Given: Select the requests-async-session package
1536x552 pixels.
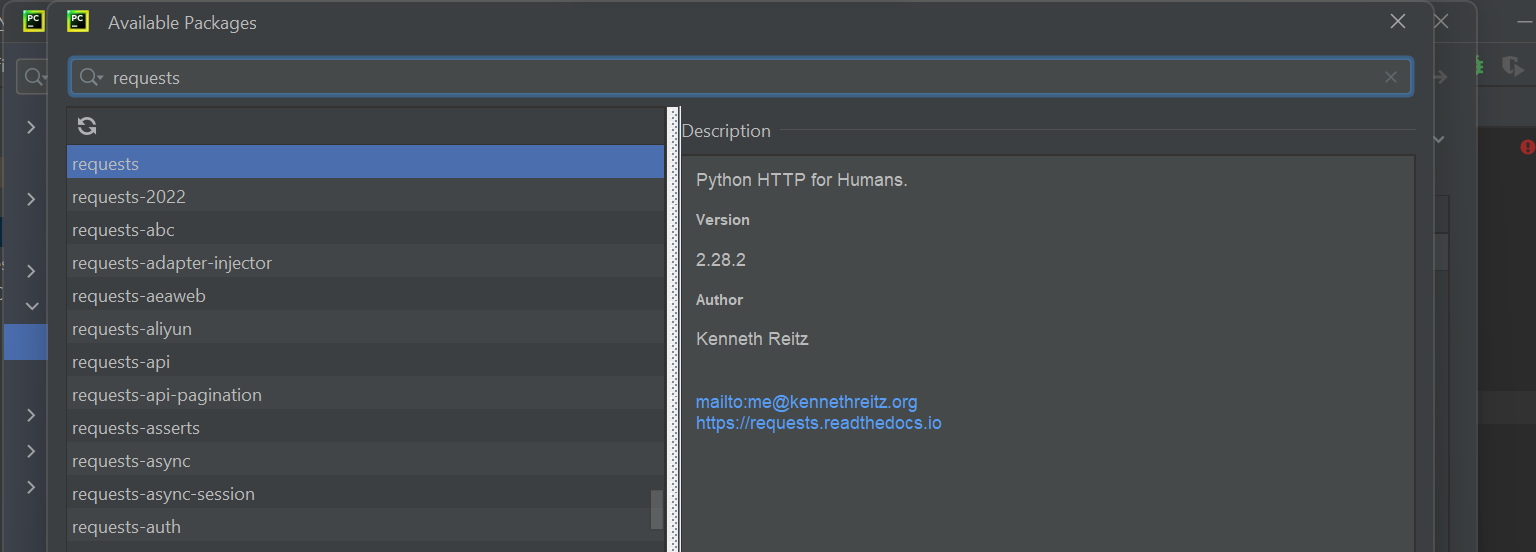Looking at the screenshot, I should point(365,493).
